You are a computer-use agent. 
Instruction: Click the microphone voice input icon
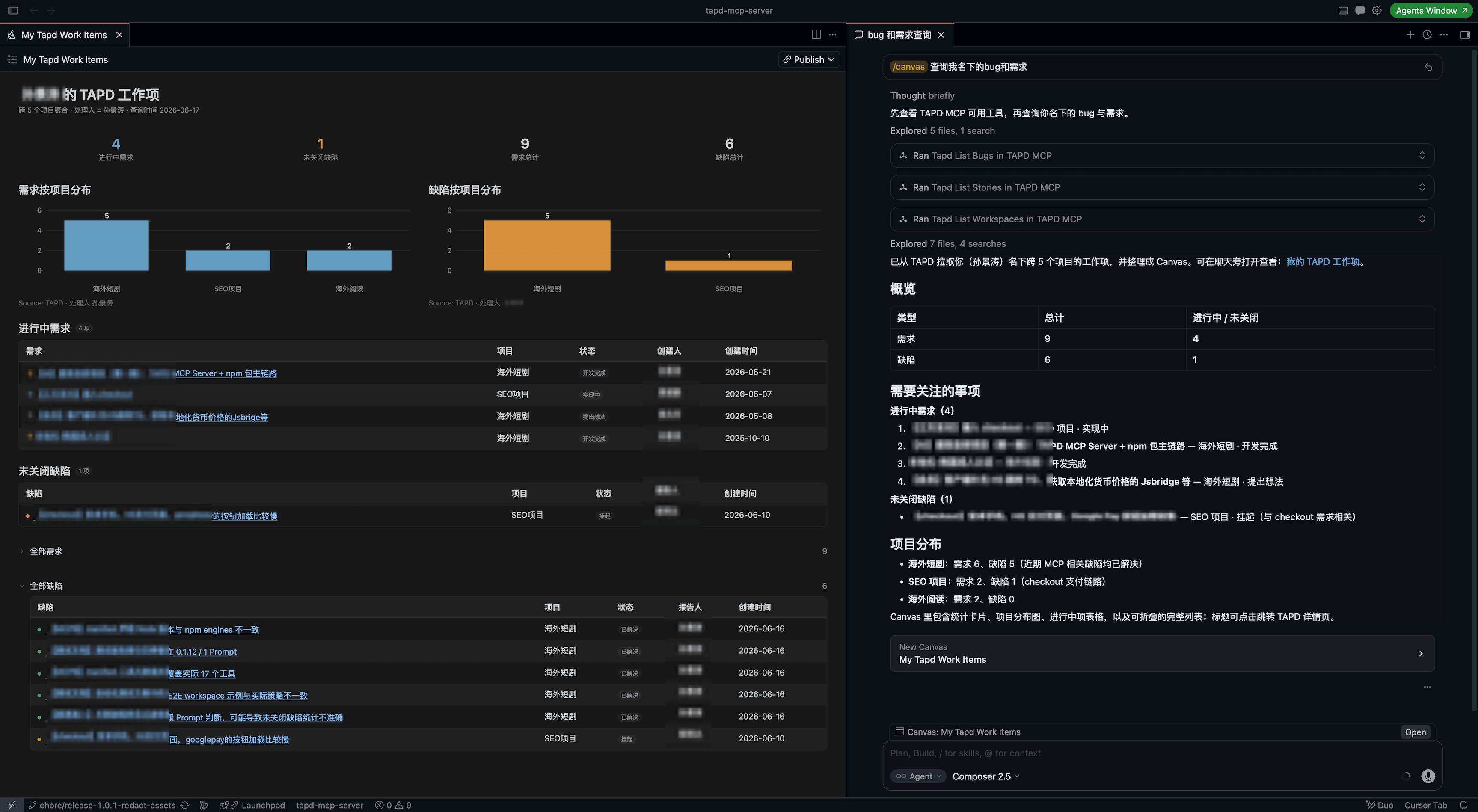tap(1428, 776)
